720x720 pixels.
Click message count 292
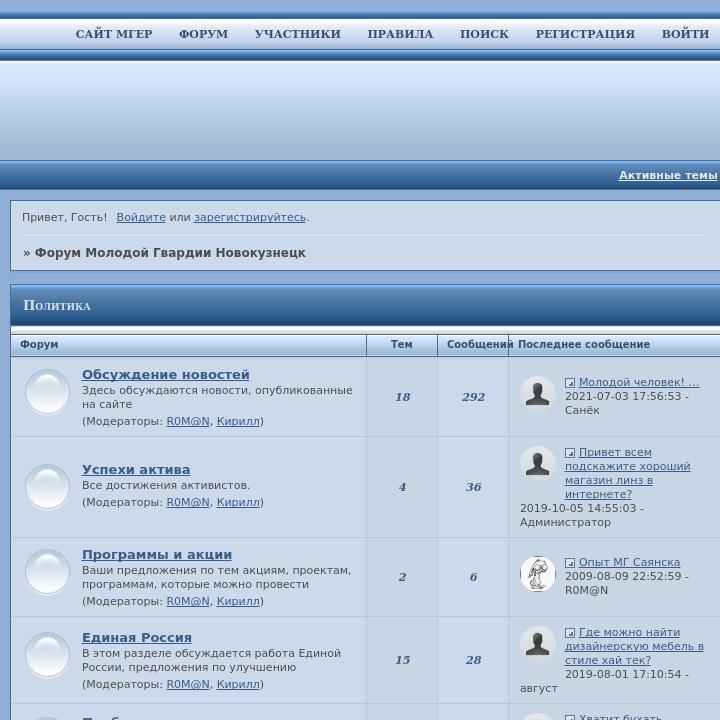473,397
